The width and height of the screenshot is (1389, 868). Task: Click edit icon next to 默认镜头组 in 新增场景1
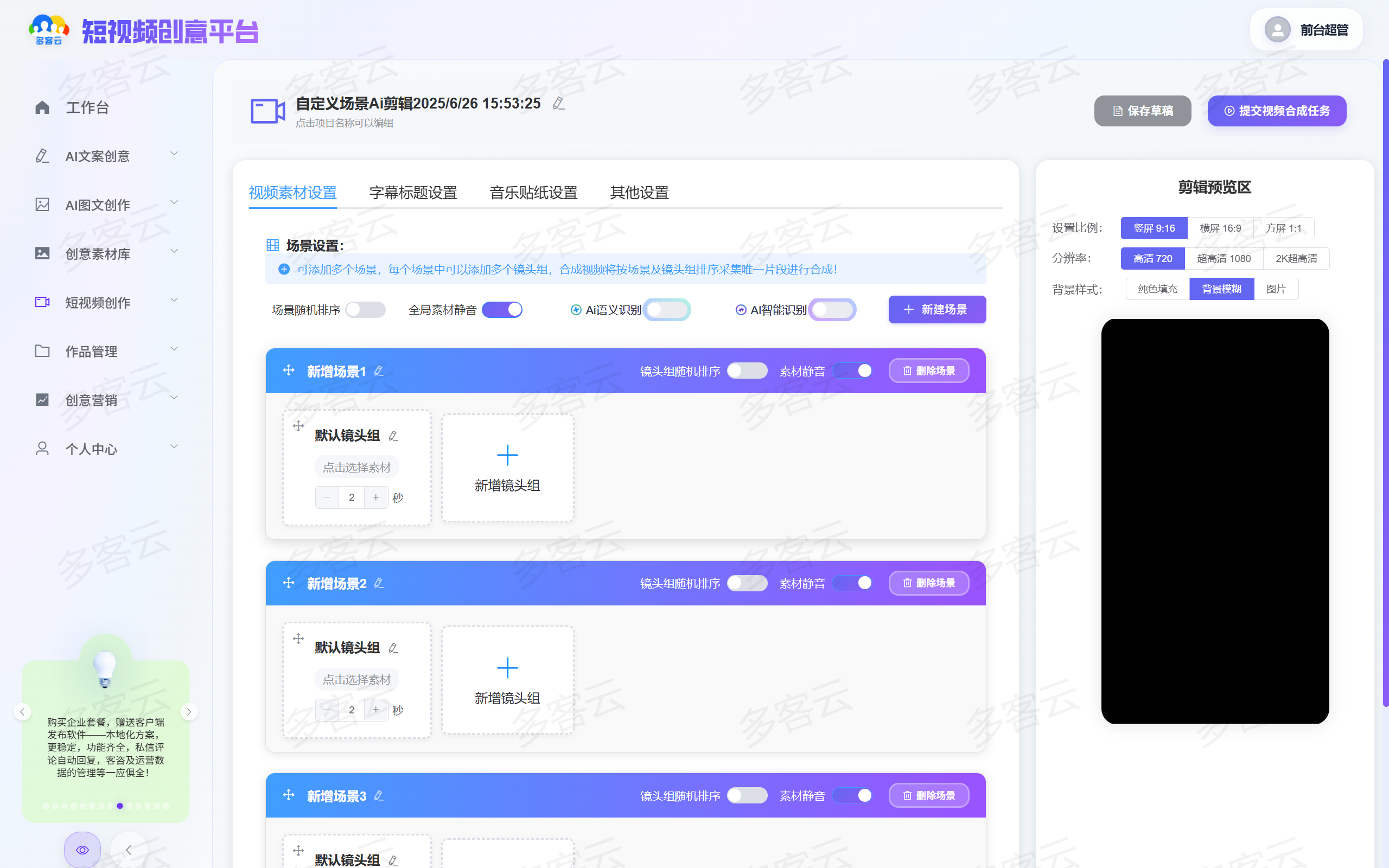tap(393, 436)
